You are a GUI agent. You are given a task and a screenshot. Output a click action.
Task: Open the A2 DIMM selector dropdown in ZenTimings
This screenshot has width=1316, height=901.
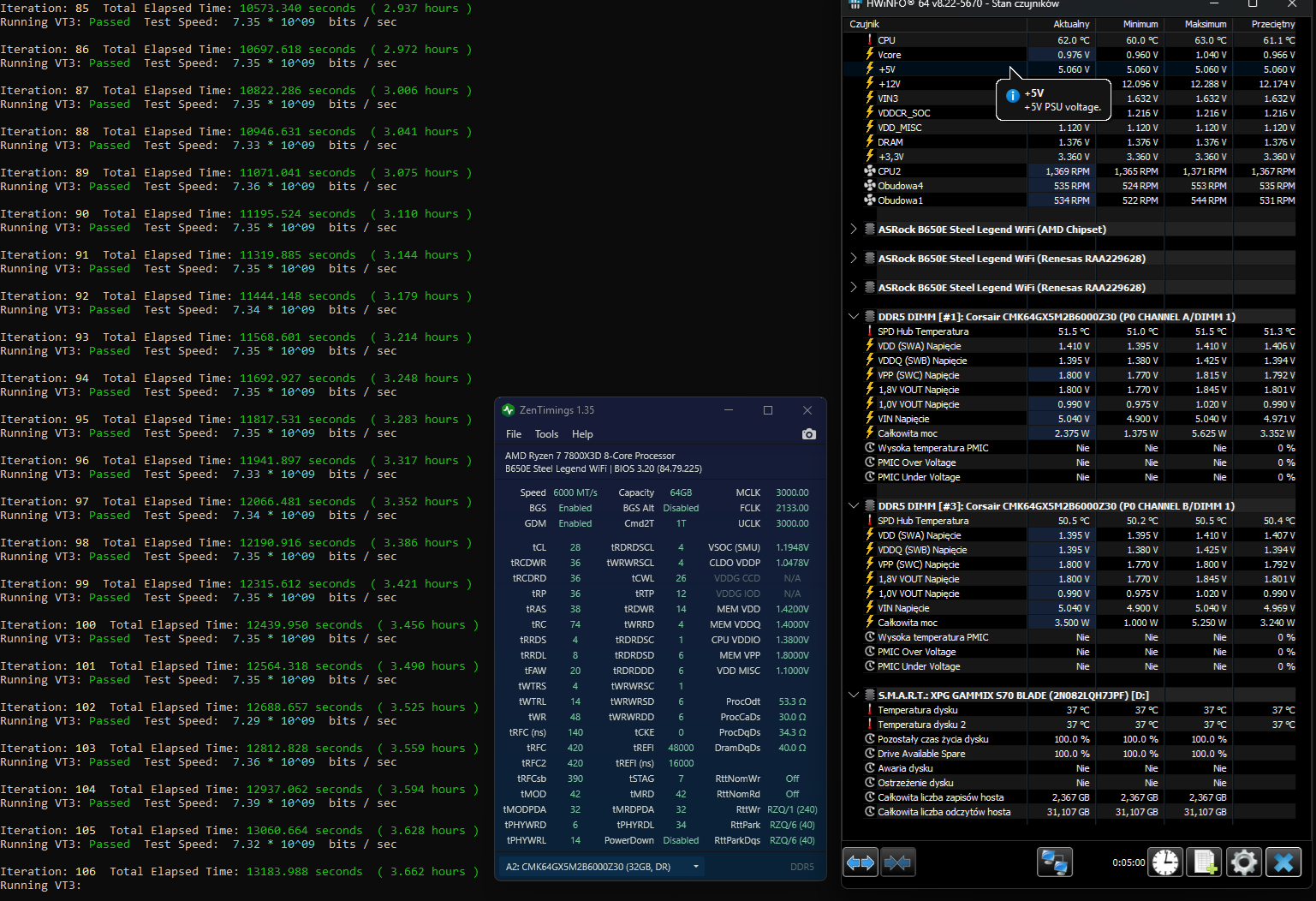click(x=602, y=867)
